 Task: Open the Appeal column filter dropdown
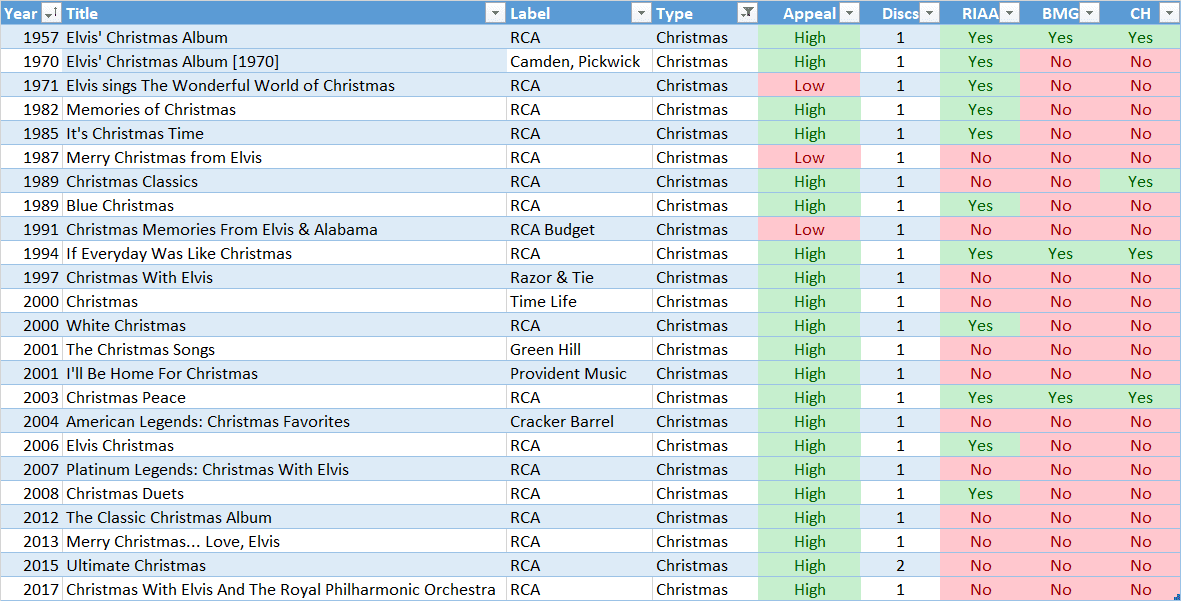(850, 13)
